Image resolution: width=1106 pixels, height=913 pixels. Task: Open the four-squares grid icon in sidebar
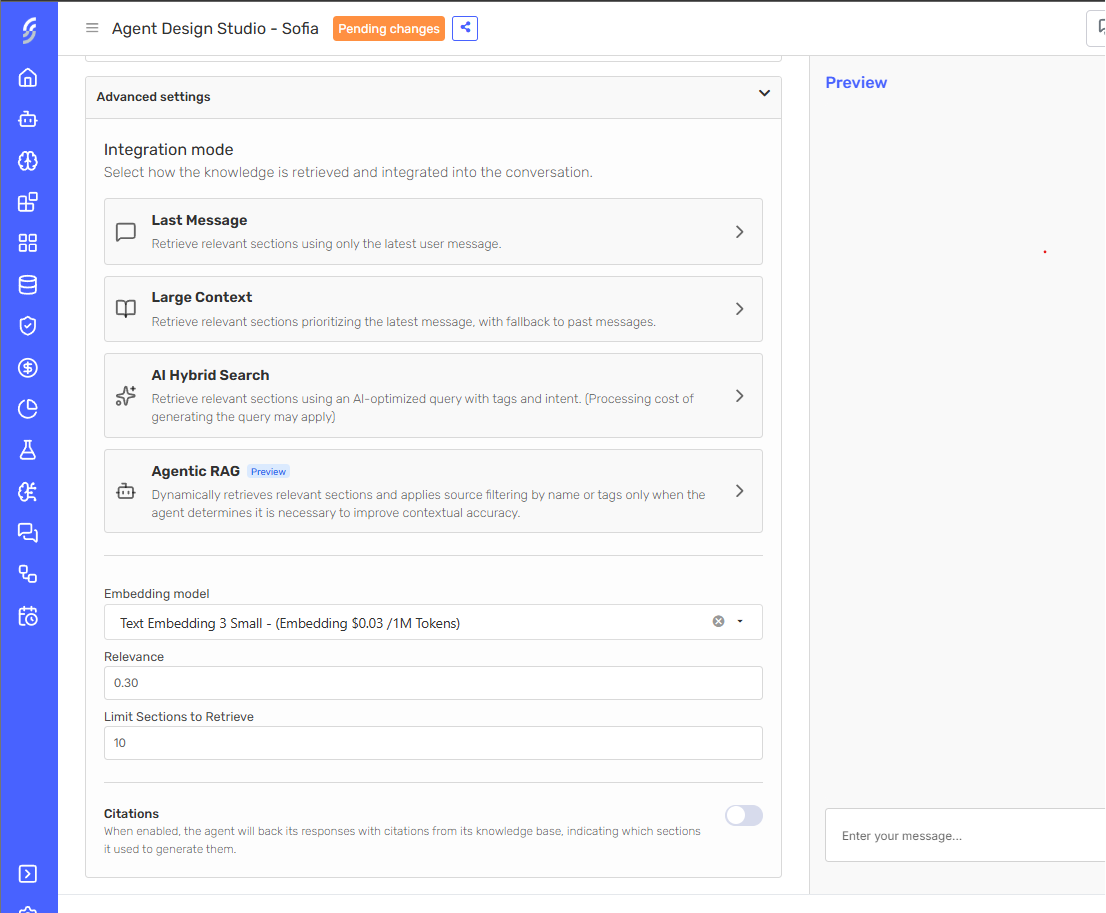pos(28,243)
